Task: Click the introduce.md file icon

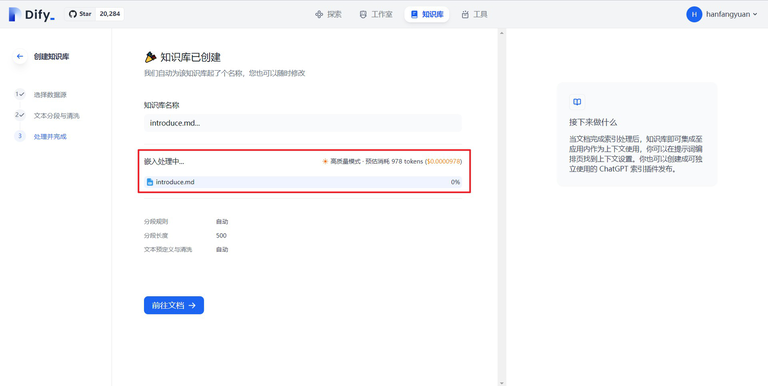Action: (x=150, y=182)
